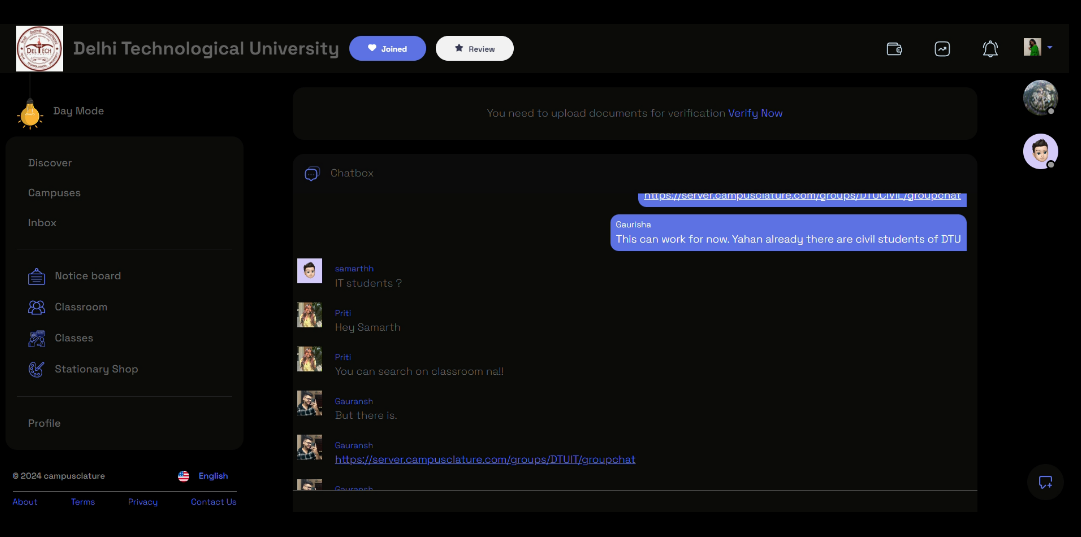This screenshot has width=1081, height=537.
Task: Click the Delhi Technological University logo
Action: (39, 48)
